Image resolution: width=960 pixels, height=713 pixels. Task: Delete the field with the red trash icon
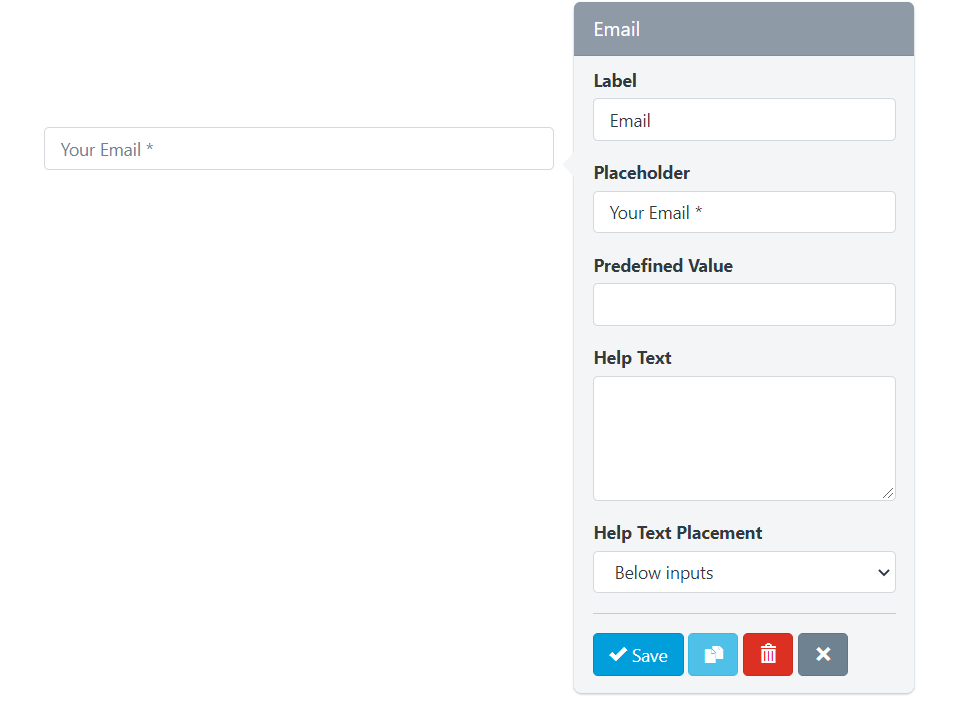pos(768,655)
